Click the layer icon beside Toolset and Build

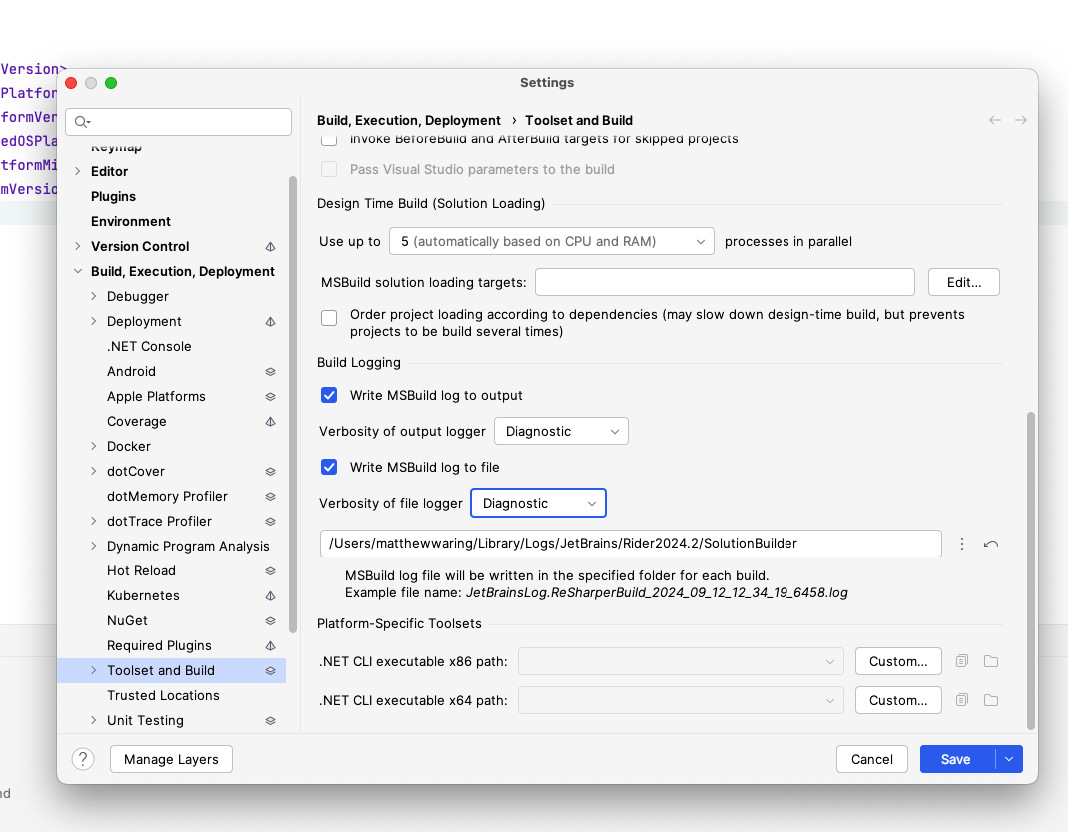coord(270,671)
